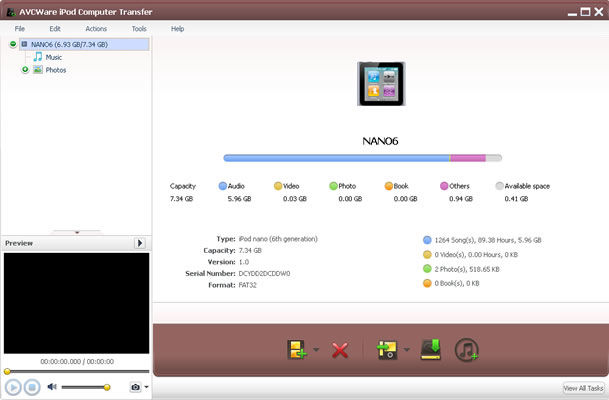Image resolution: width=609 pixels, height=400 pixels.
Task: Click the pink Others legend dot
Action: (444, 186)
